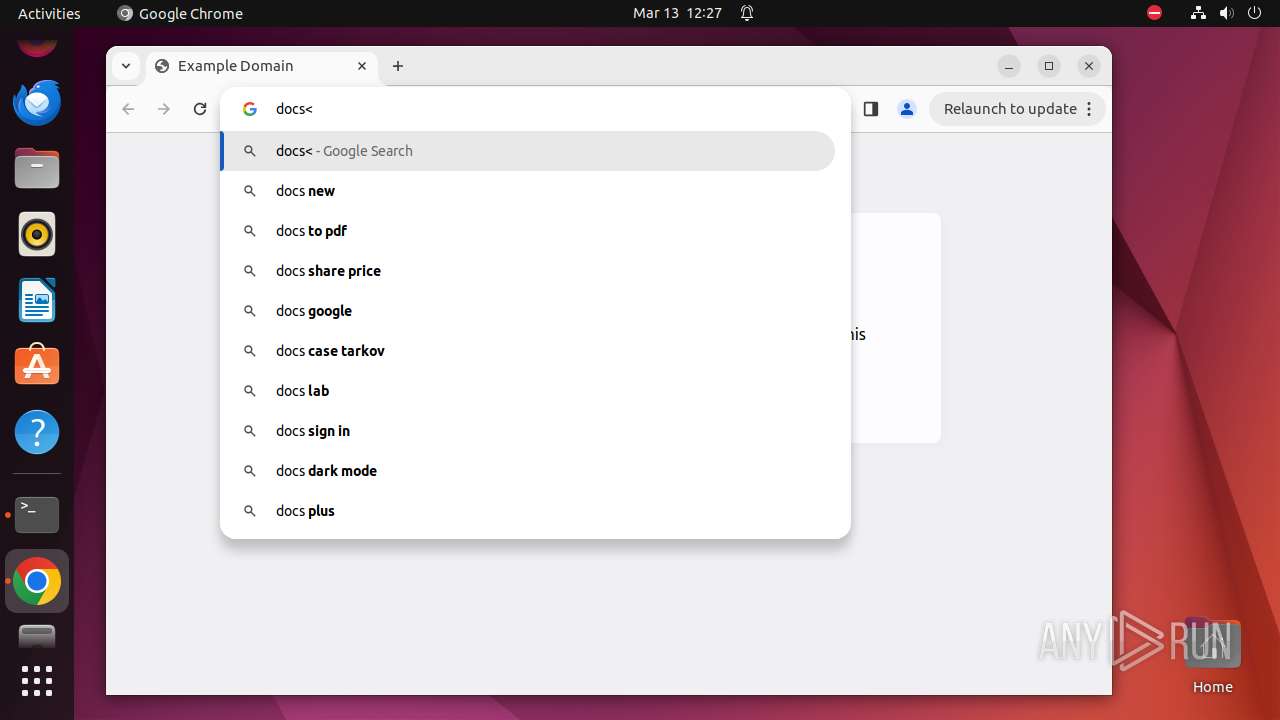Image resolution: width=1280 pixels, height=720 pixels.
Task: Click the volume icon in the top bar
Action: 1226,13
